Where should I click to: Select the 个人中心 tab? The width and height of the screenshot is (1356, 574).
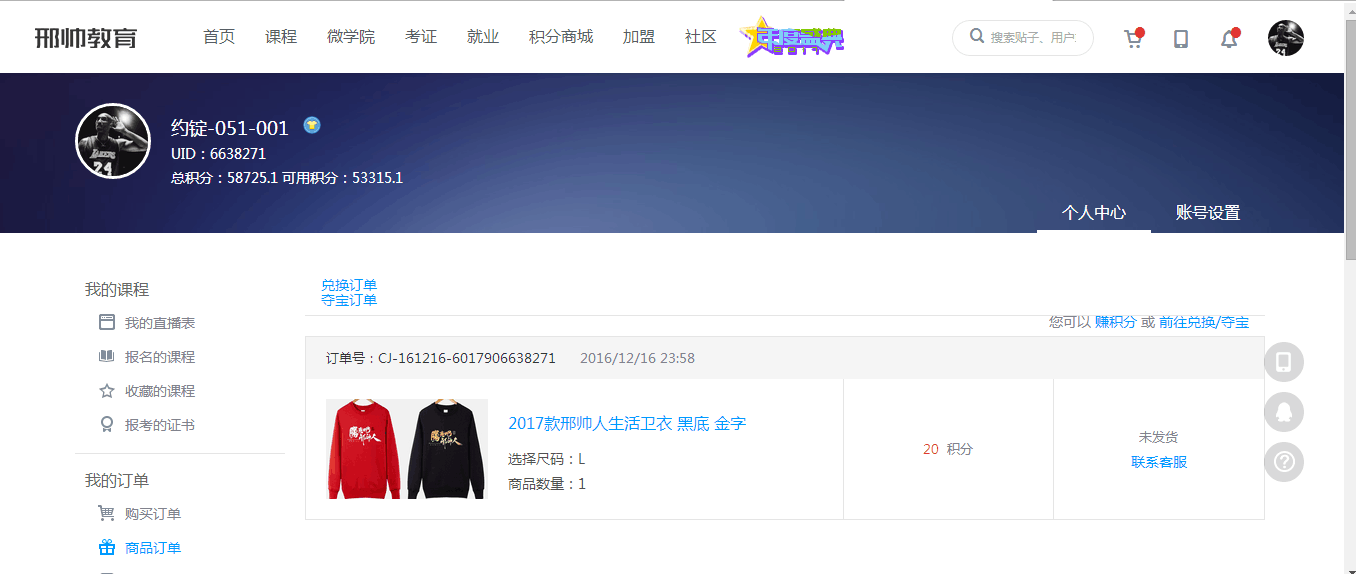click(1093, 213)
